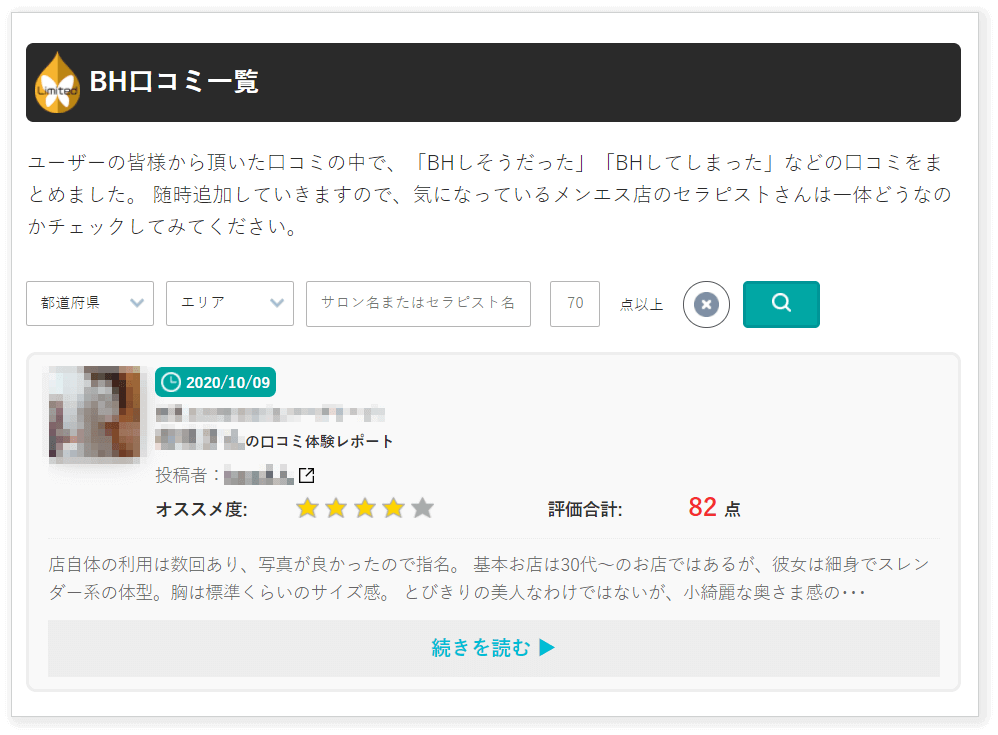This screenshot has height=735, width=998.
Task: Click the gray fifth rating star
Action: click(x=422, y=509)
